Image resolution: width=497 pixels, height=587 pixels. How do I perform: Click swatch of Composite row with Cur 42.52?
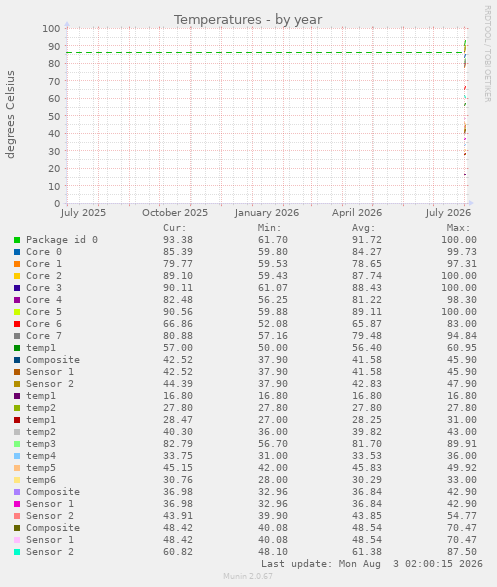(17, 360)
